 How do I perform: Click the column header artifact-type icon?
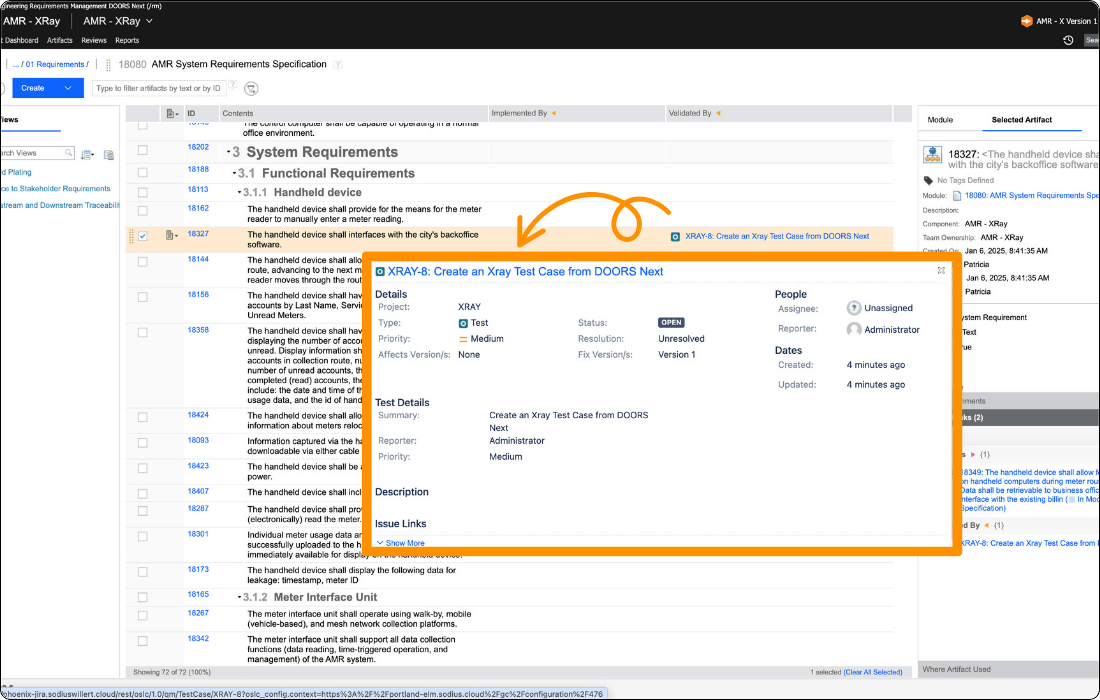[171, 114]
